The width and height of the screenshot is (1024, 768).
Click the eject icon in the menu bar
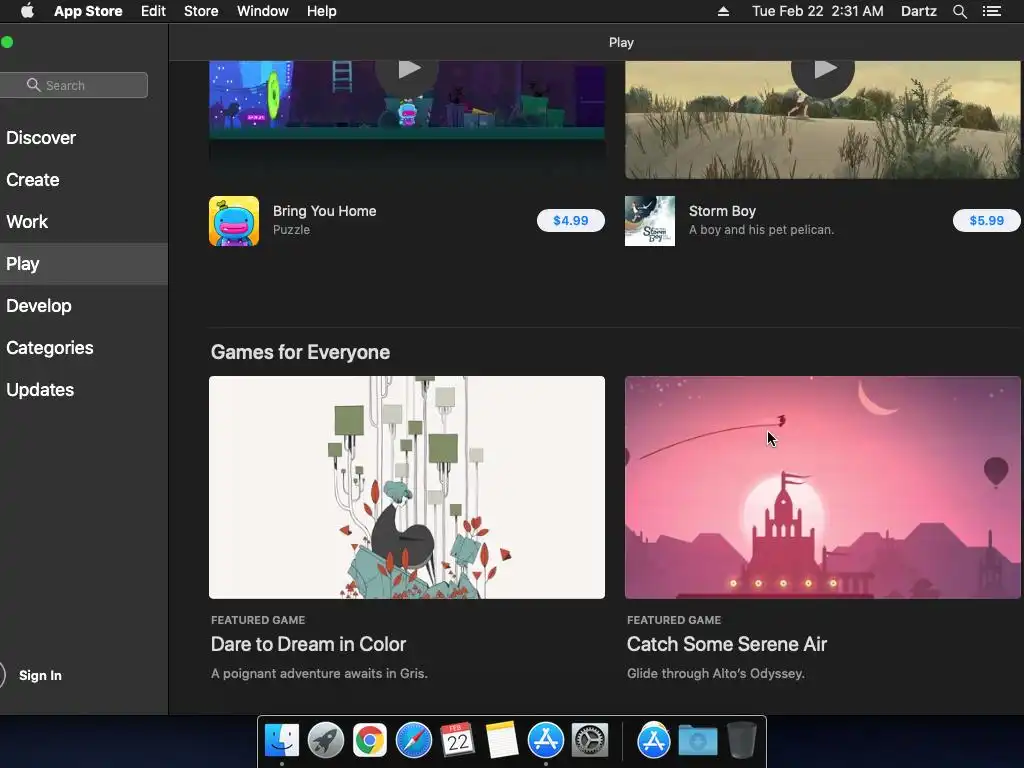click(x=723, y=11)
